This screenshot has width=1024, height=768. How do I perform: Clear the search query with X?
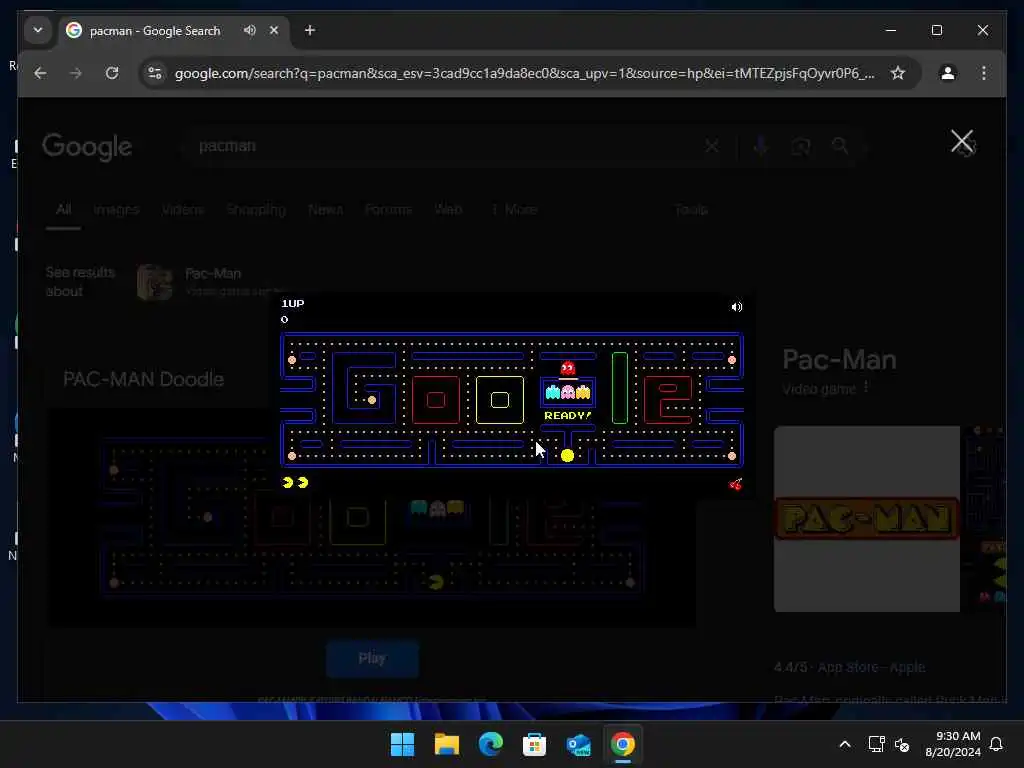coord(712,146)
